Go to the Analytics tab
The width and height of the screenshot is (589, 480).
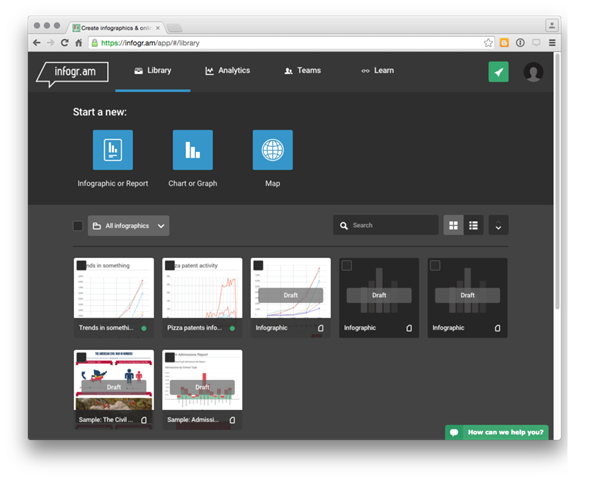[x=228, y=71]
